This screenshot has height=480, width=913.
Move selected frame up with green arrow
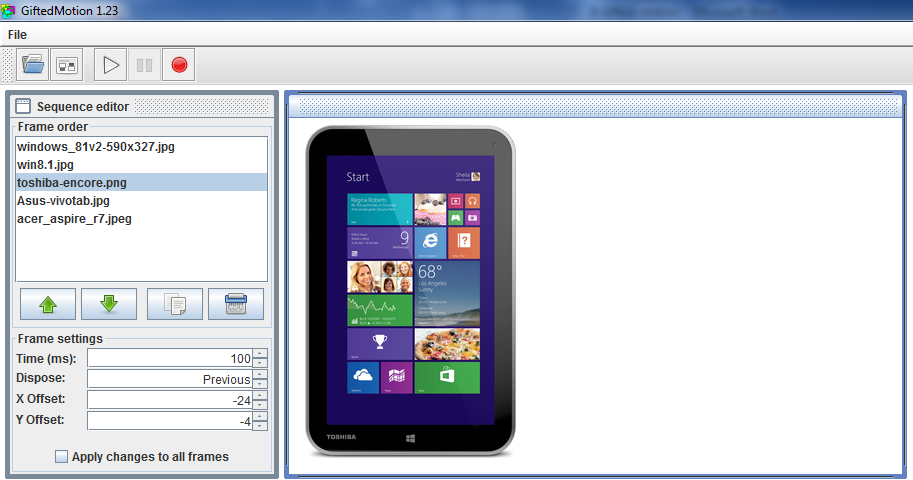(48, 304)
